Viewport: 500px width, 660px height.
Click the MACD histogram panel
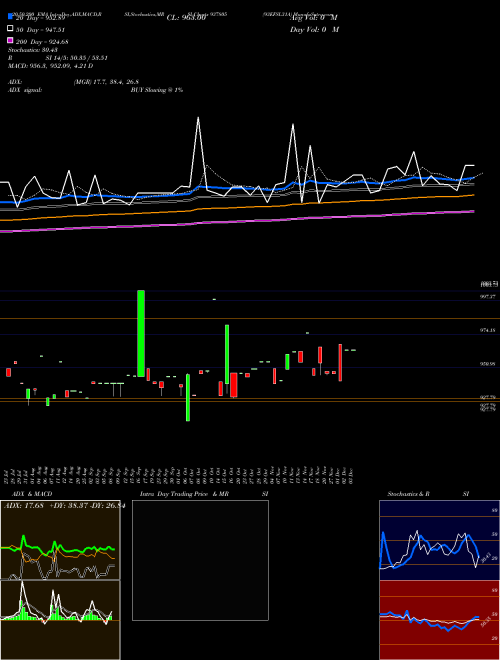[x=60, y=620]
